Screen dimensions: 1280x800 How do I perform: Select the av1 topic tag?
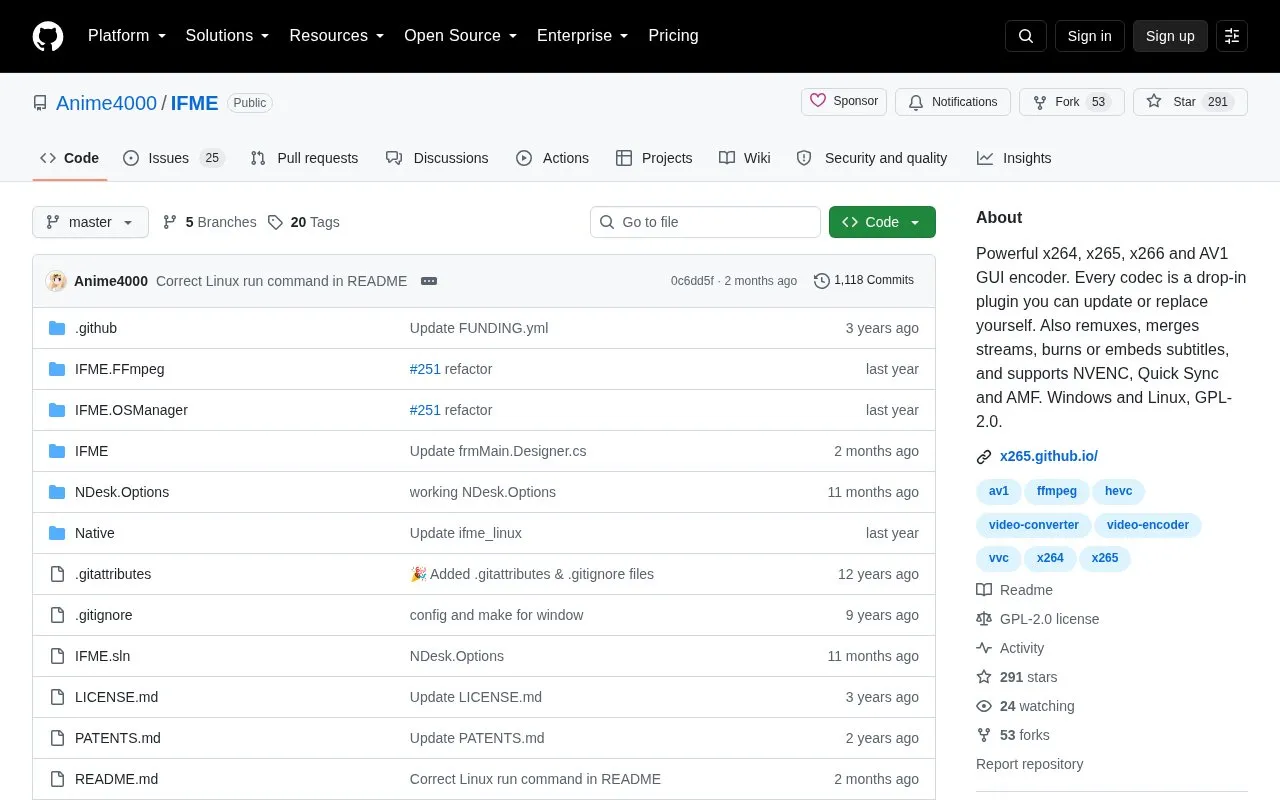999,491
